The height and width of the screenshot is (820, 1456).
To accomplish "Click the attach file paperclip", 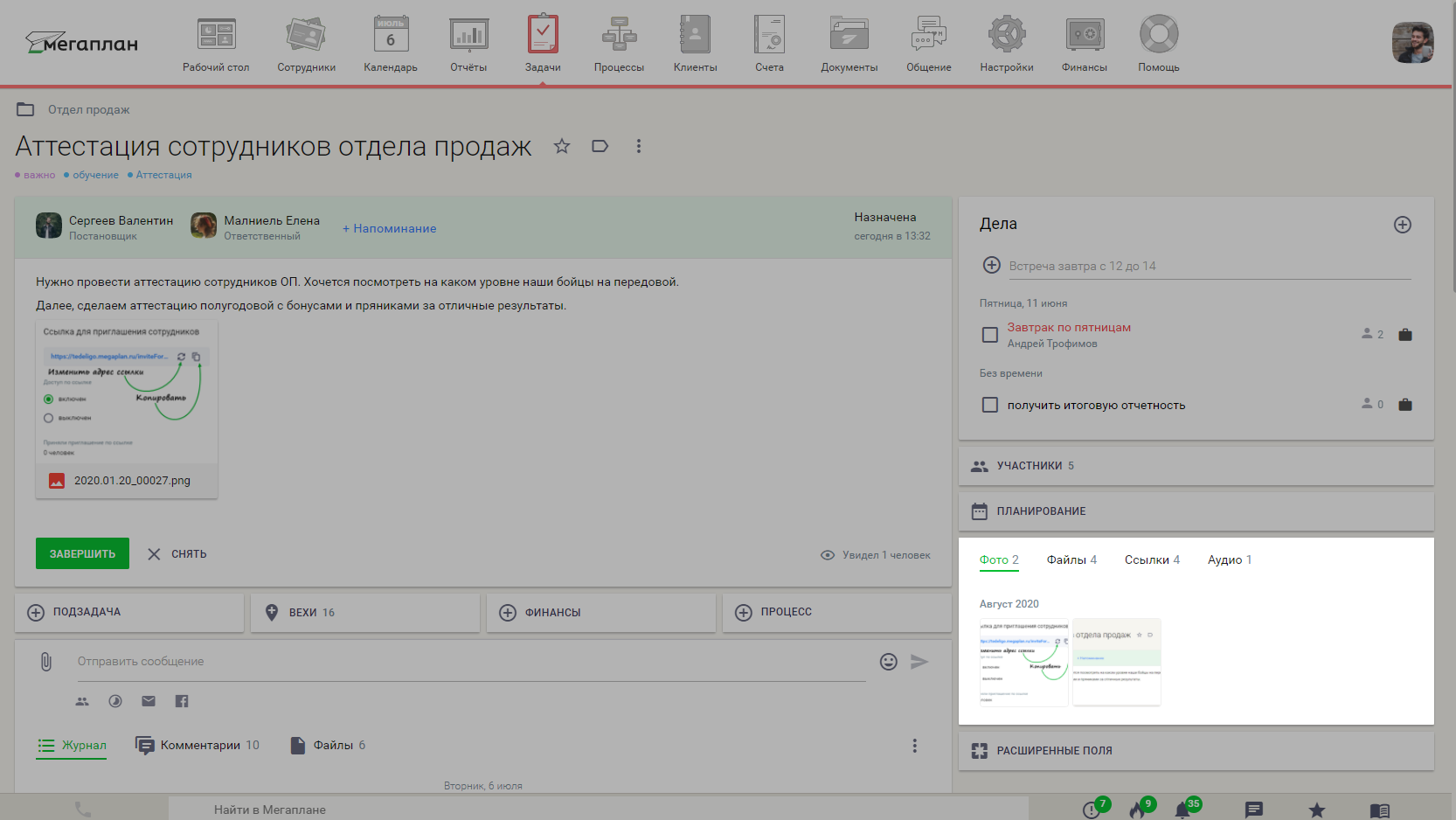I will 46,662.
